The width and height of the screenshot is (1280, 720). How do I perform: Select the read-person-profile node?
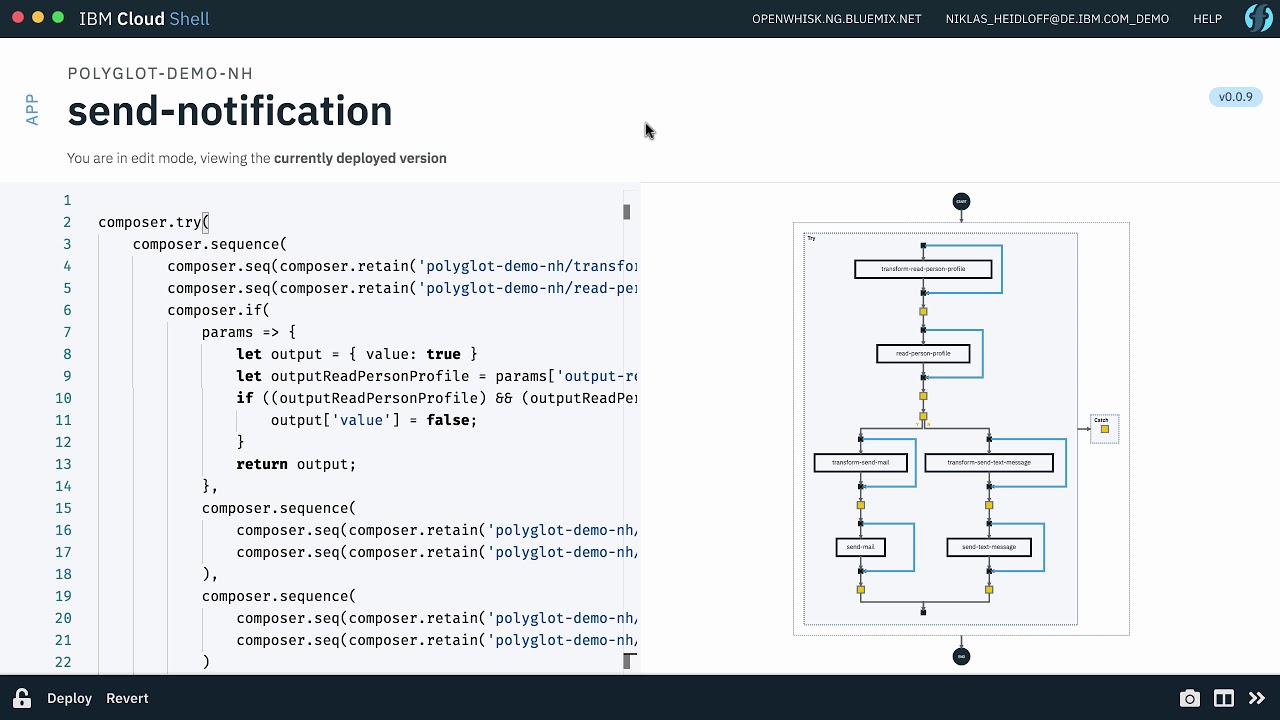point(923,353)
